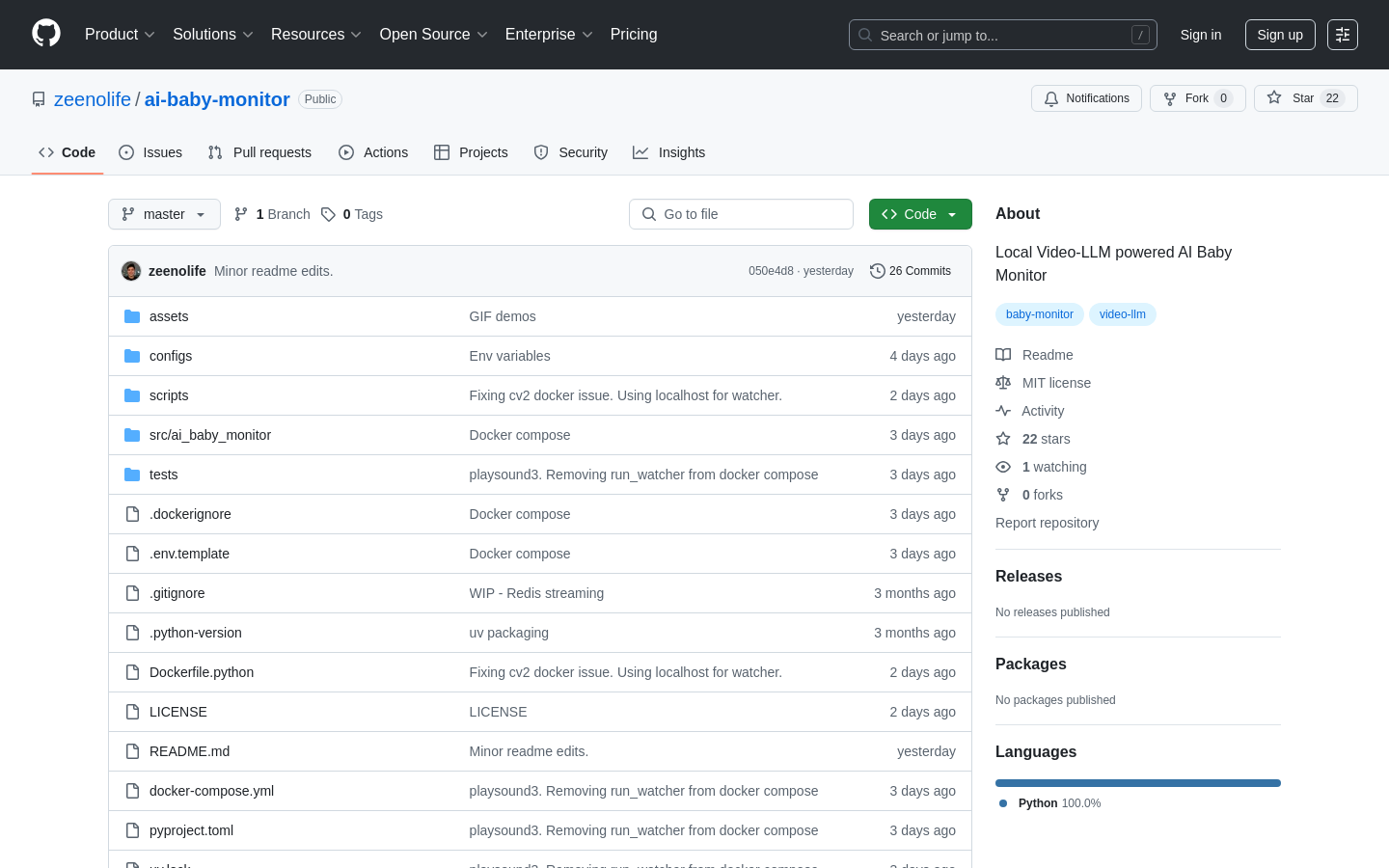Screen dimensions: 1389x868
Task: Open the command palette icon in header
Action: tap(1343, 35)
